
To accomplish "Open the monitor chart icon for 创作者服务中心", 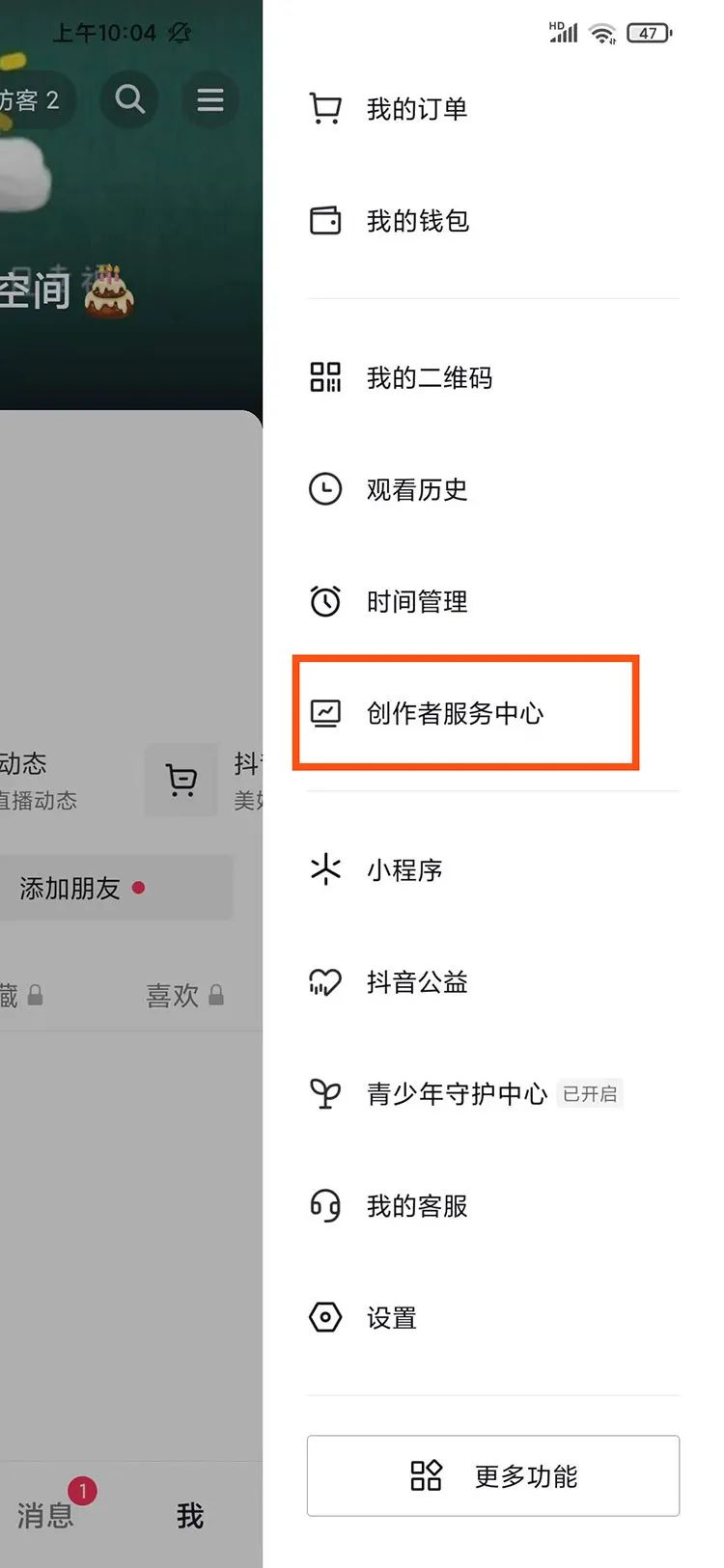I will click(x=325, y=713).
